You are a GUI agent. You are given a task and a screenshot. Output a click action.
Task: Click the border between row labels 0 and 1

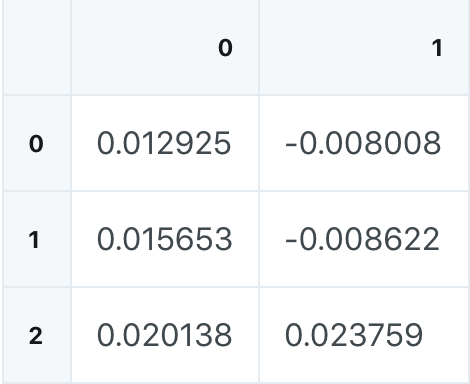pos(37,191)
